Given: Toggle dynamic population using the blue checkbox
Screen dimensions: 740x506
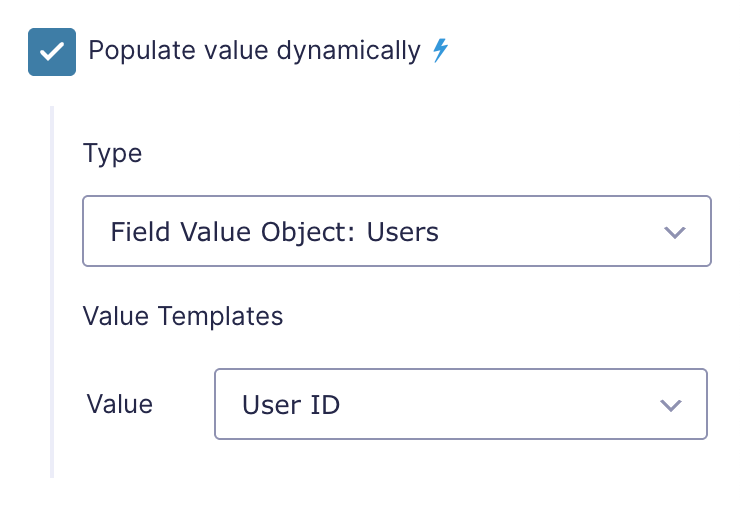Looking at the screenshot, I should pyautogui.click(x=52, y=52).
